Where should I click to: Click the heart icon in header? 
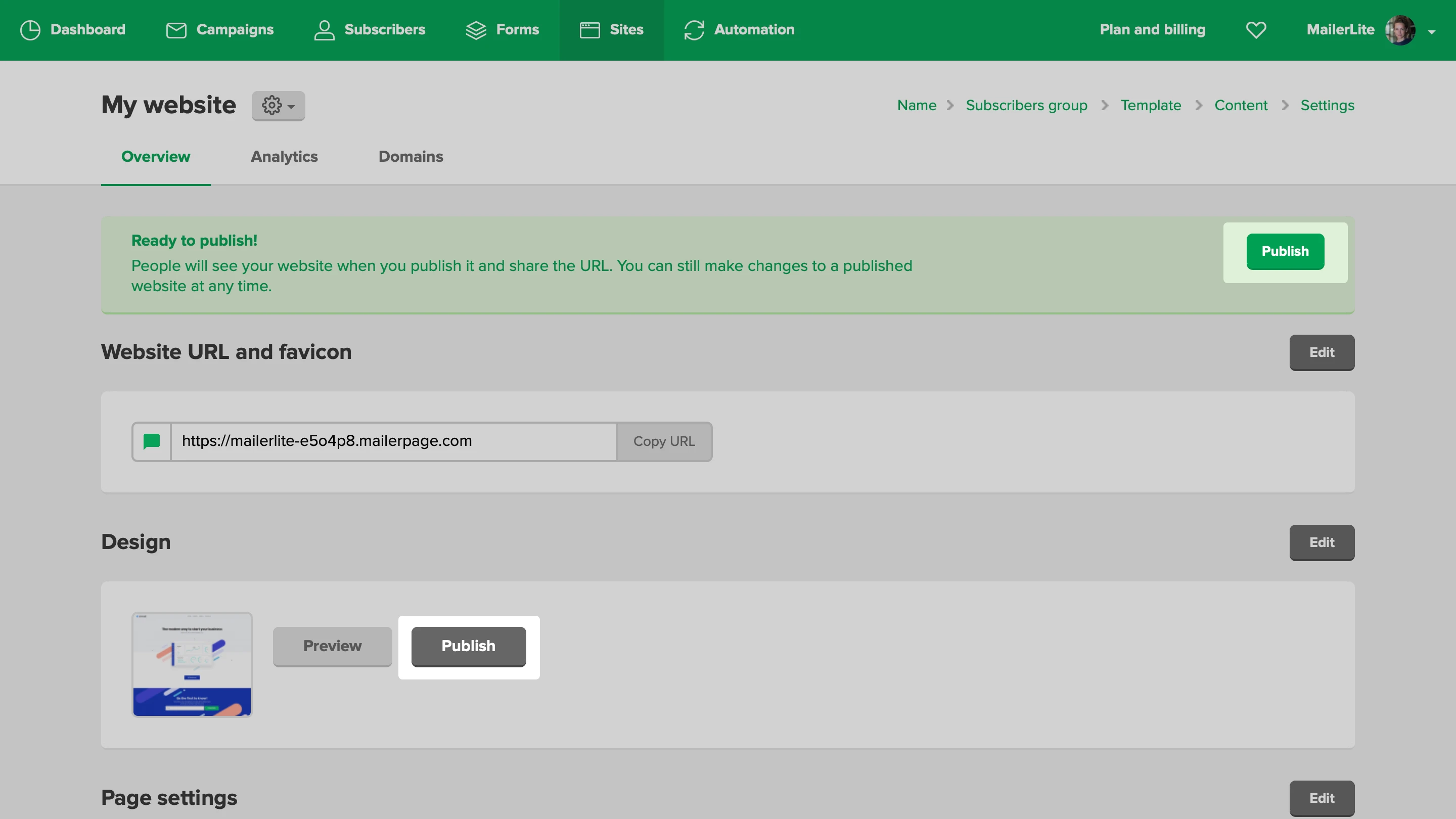(x=1256, y=30)
